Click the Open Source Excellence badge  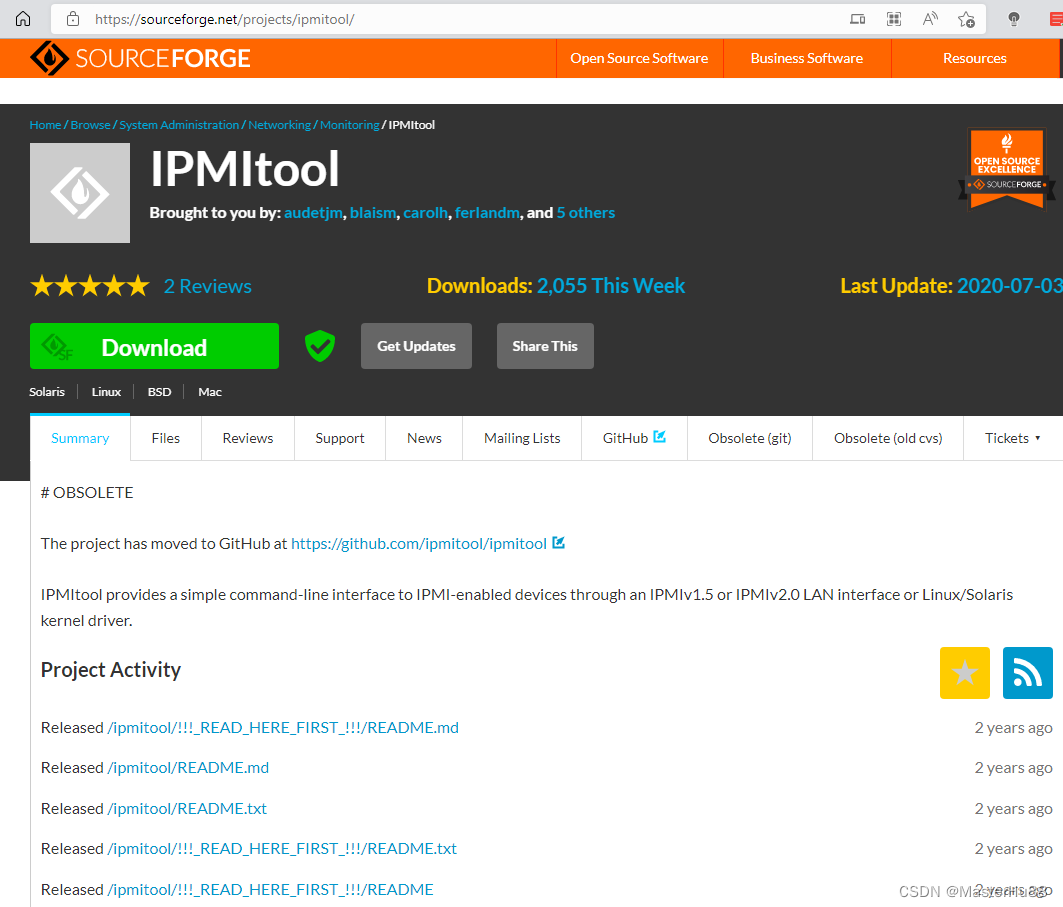pos(1007,168)
